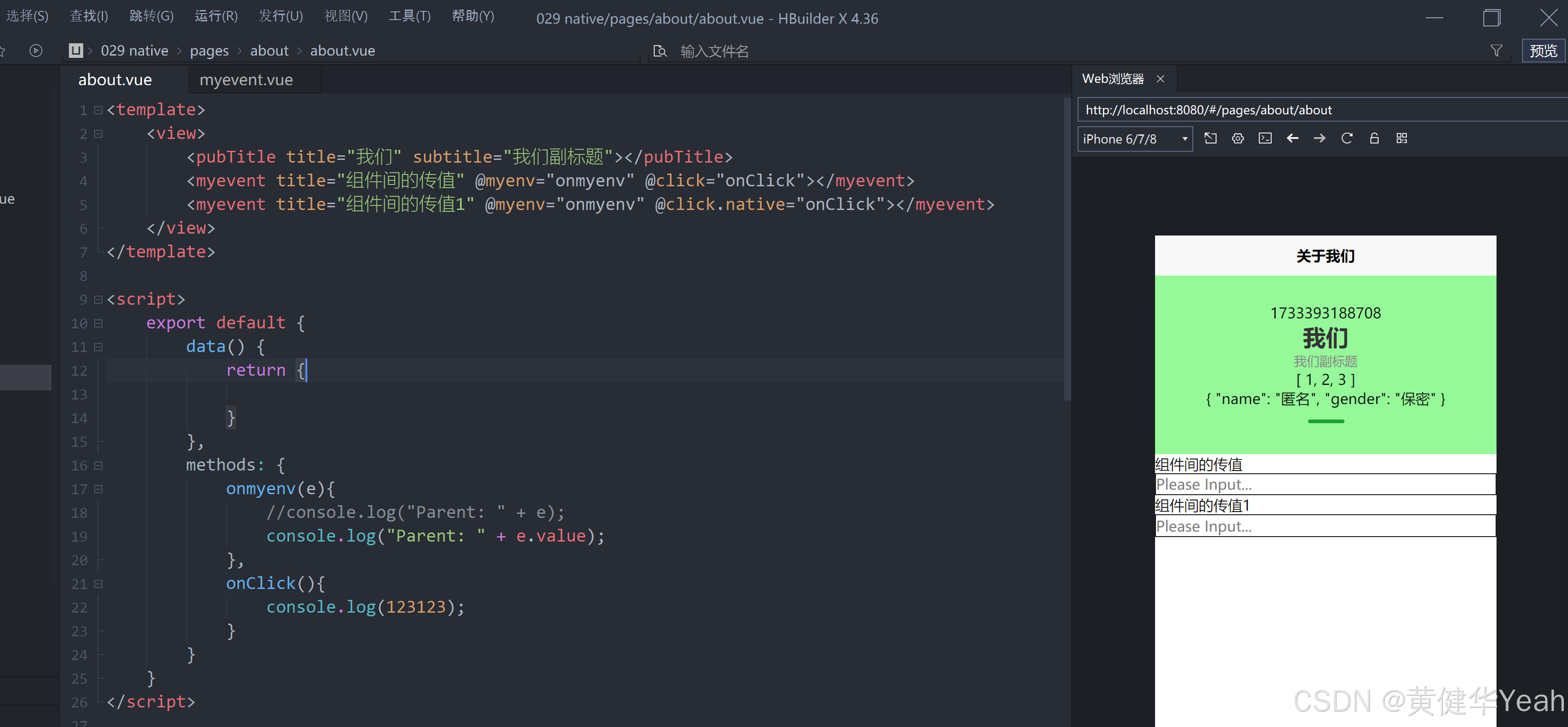
Task: Open the iPhone 6/7/8 device dropdown
Action: pyautogui.click(x=1135, y=139)
